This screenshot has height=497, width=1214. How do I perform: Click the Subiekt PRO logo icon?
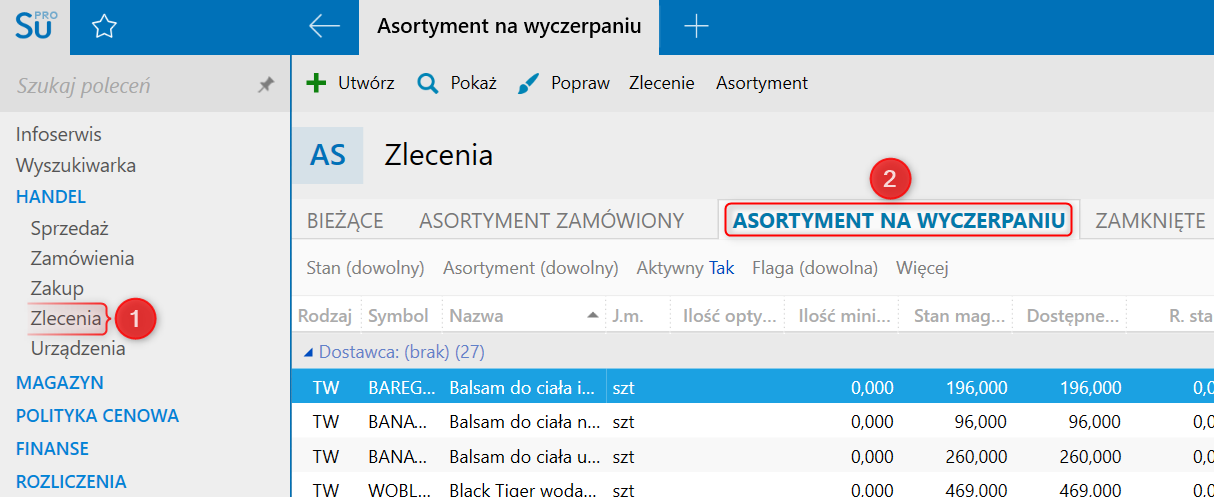pos(34,27)
